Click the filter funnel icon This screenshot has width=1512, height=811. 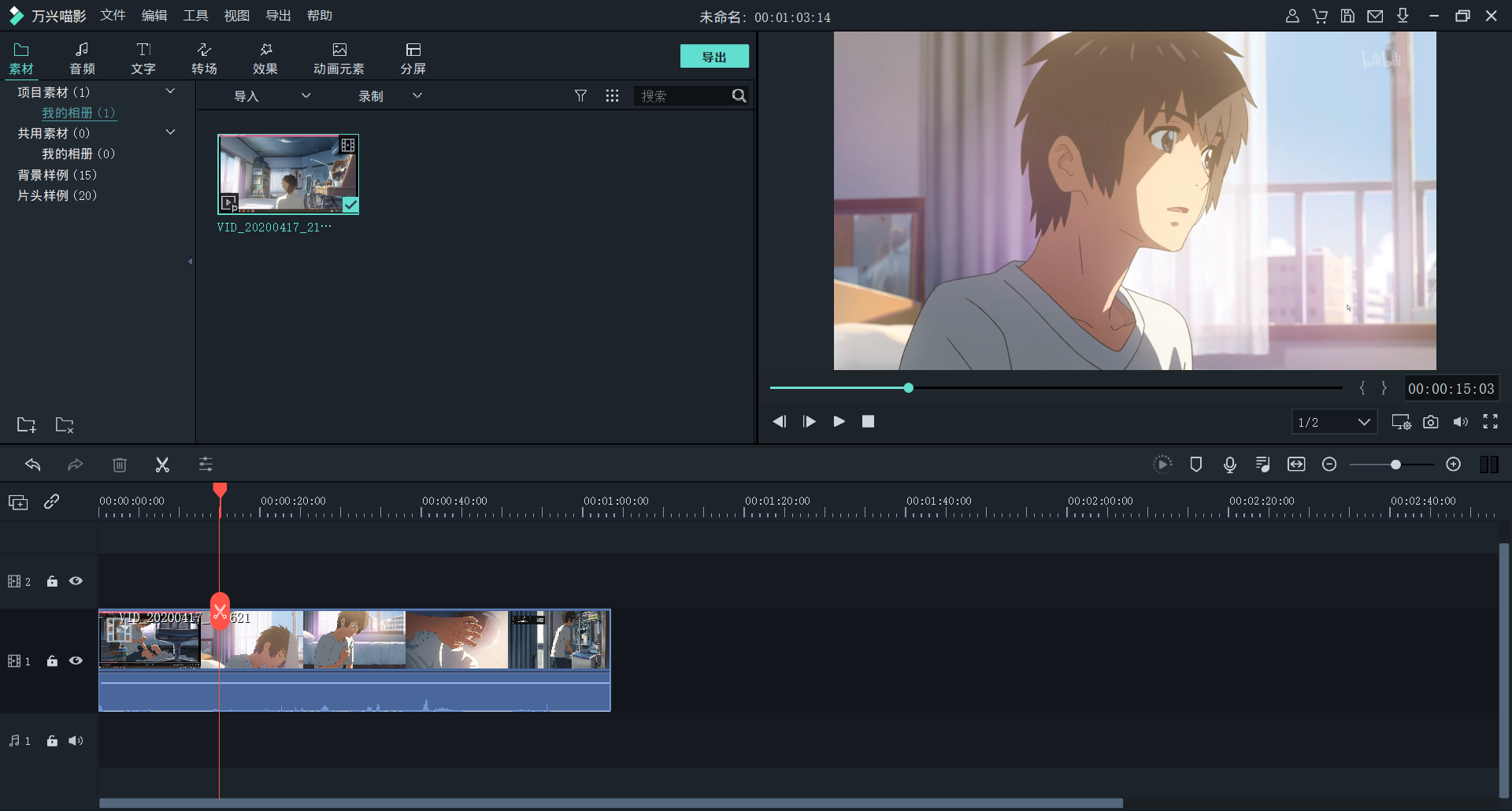click(580, 96)
